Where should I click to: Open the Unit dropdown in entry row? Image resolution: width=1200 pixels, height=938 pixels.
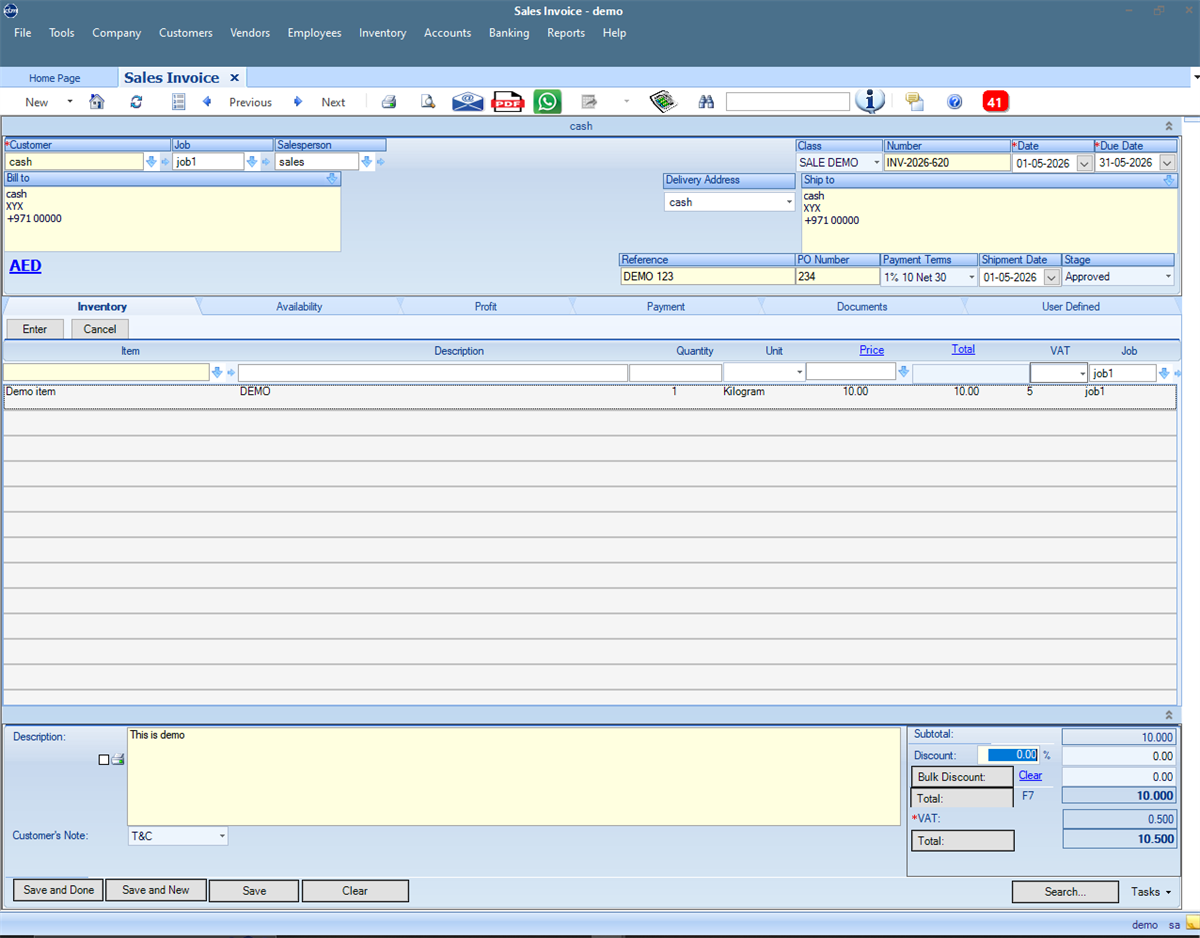pyautogui.click(x=799, y=373)
